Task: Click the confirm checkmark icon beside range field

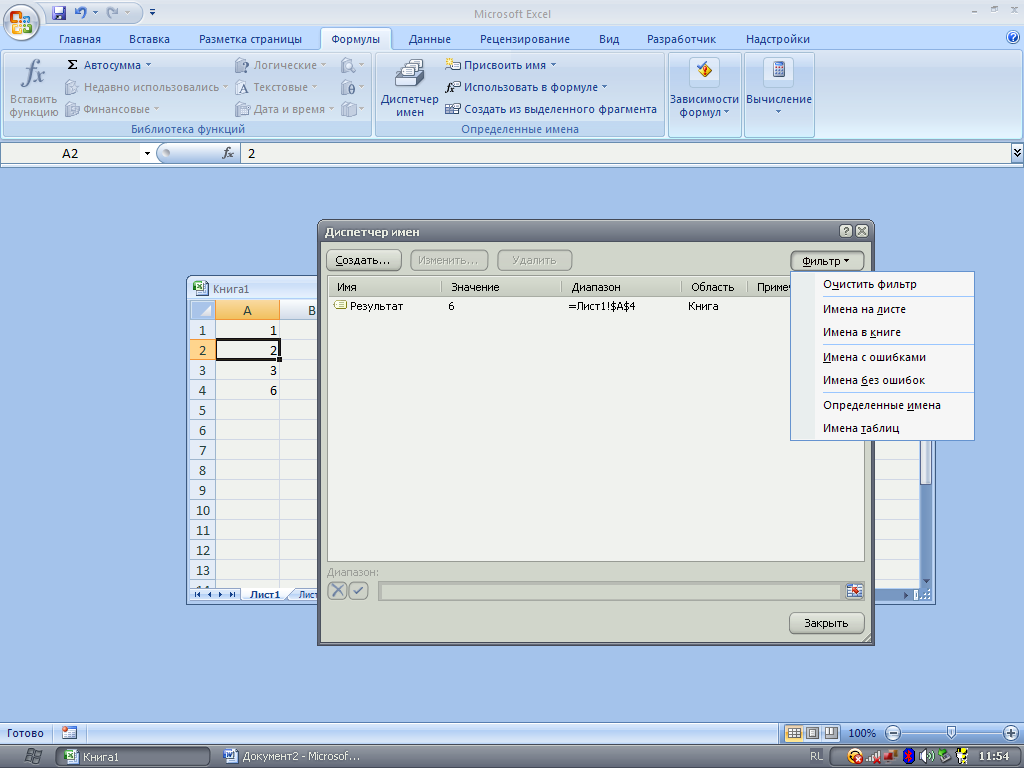Action: (359, 591)
